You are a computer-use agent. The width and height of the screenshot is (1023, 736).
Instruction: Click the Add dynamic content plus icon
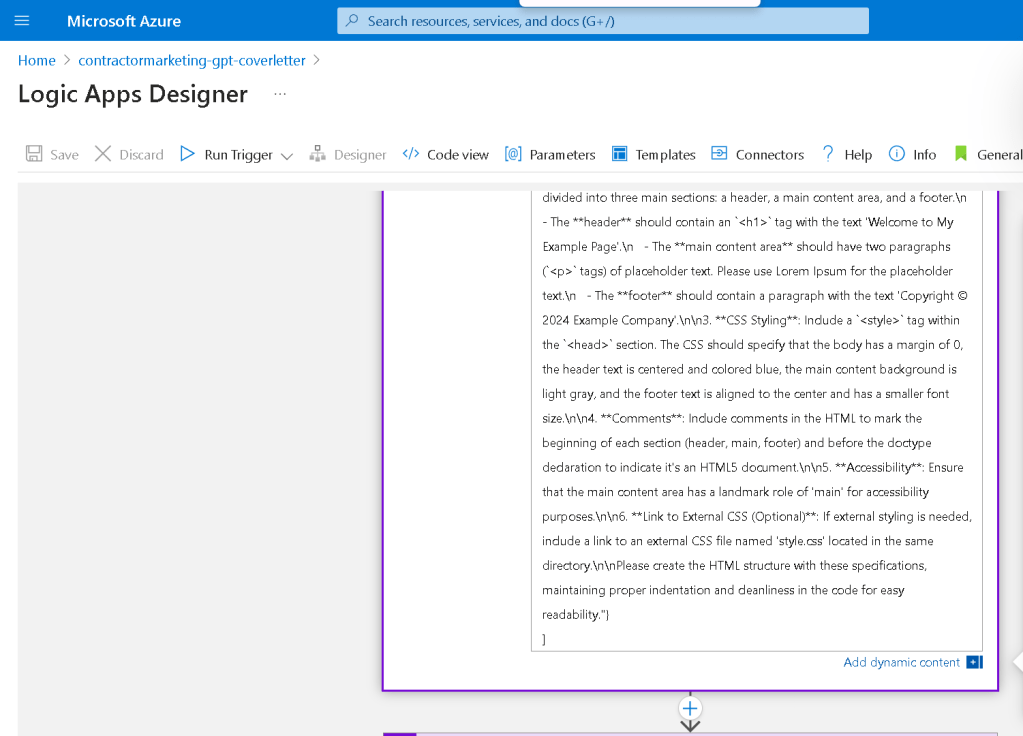click(975, 662)
